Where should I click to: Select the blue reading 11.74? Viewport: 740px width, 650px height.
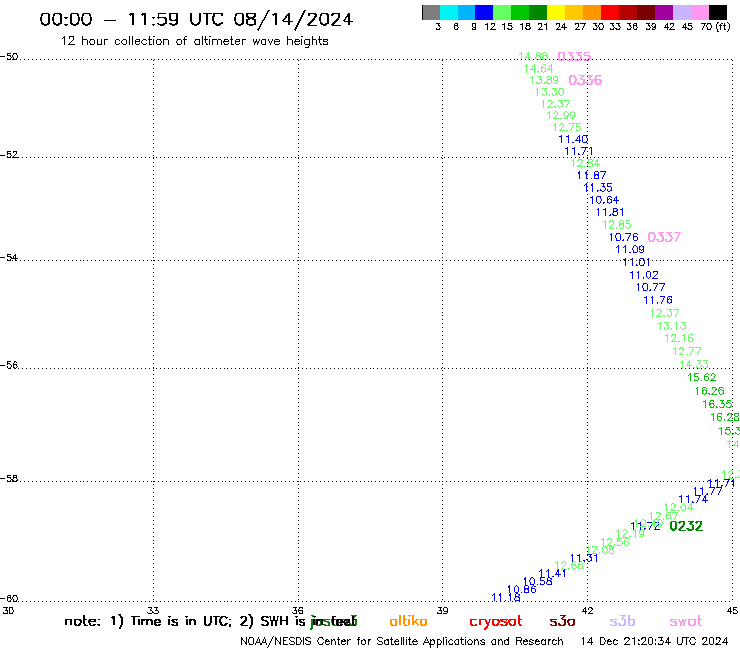[x=693, y=499]
